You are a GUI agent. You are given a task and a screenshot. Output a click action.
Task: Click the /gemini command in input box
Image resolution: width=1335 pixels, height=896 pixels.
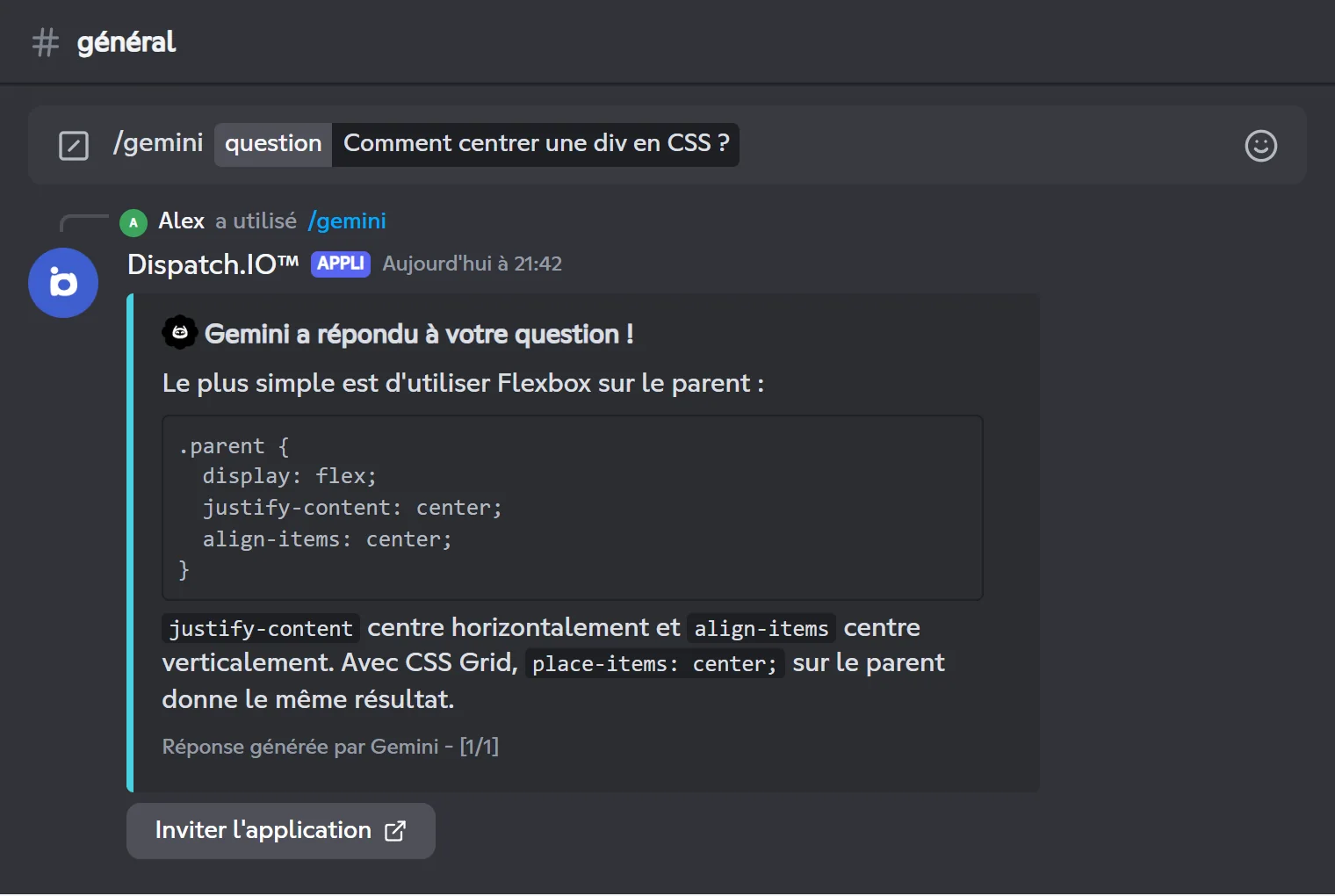point(158,142)
